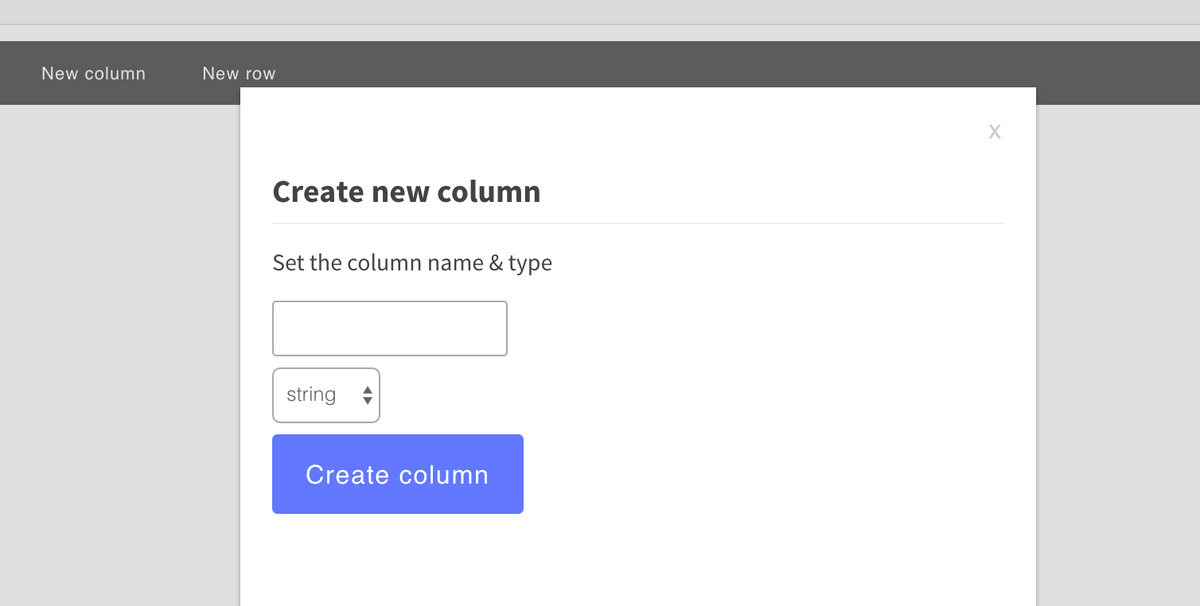The height and width of the screenshot is (606, 1200).
Task: Click the 'string' text in type selector
Action: pyautogui.click(x=311, y=395)
